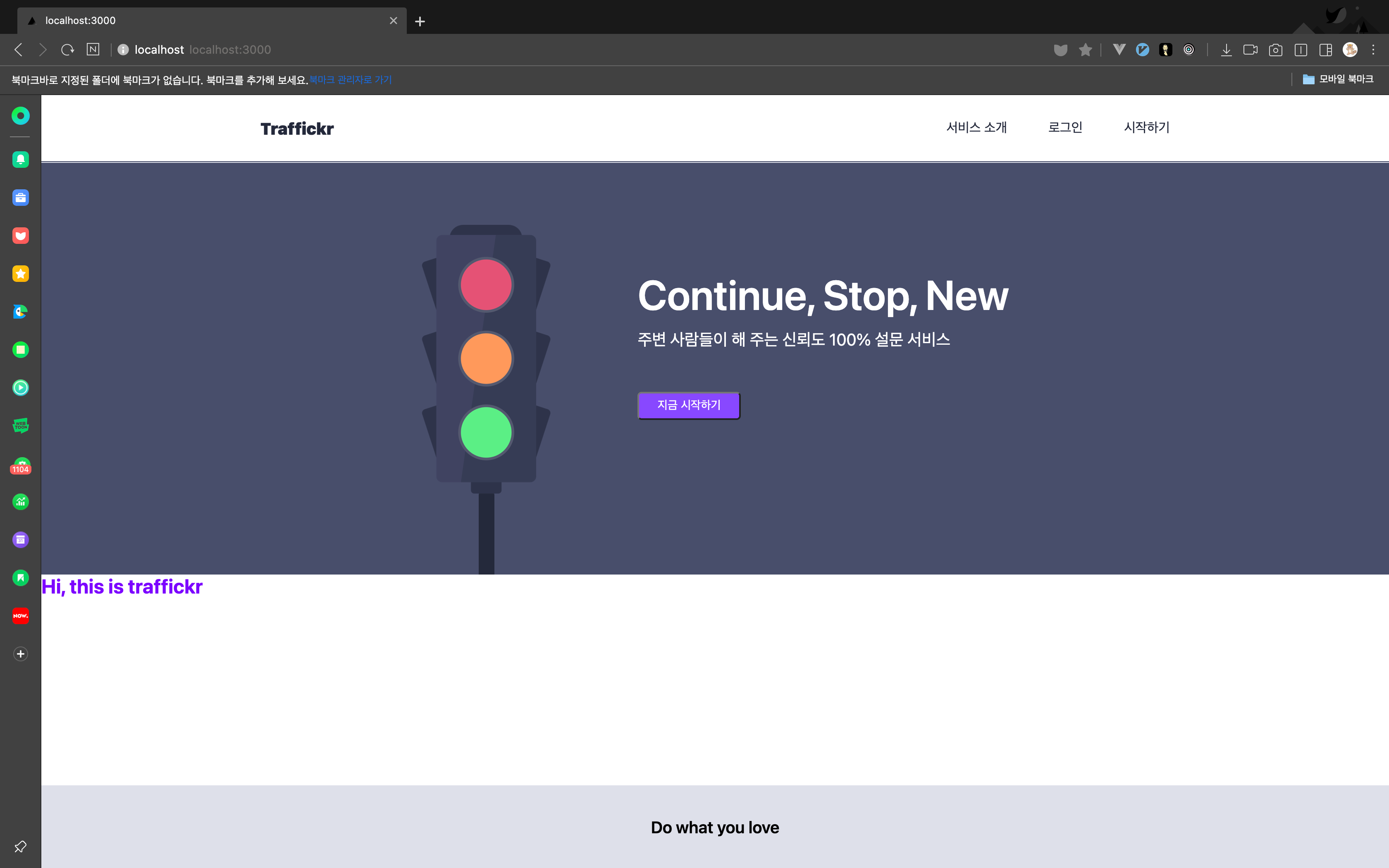This screenshot has height=868, width=1389.
Task: Click the yellow star sidebar icon
Action: tap(21, 274)
